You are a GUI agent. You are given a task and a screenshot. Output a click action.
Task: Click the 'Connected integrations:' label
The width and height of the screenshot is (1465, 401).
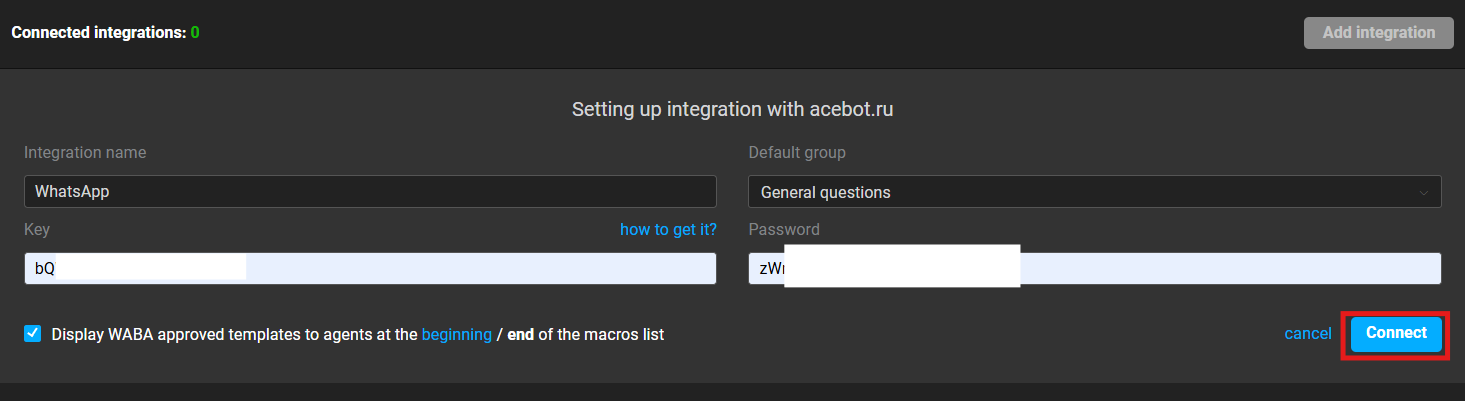pyautogui.click(x=98, y=33)
